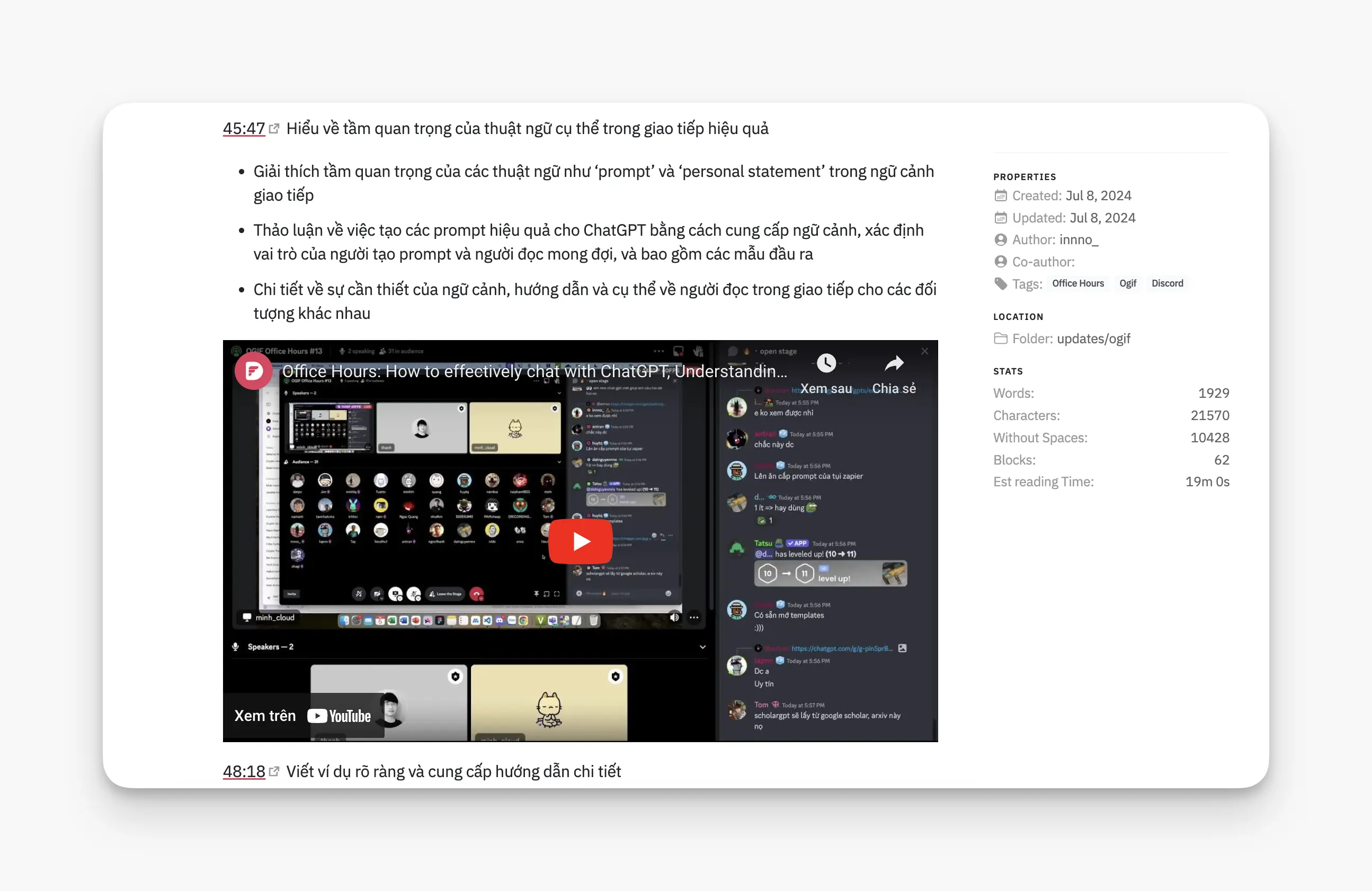
Task: Open the 45:47 timestamp link
Action: tap(244, 128)
